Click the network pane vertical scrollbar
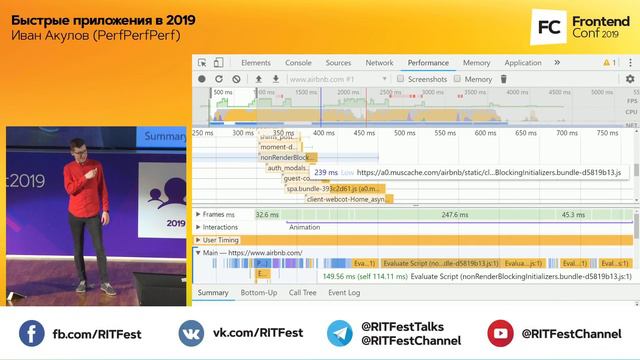Image resolution: width=640 pixels, height=360 pixels. click(636, 170)
